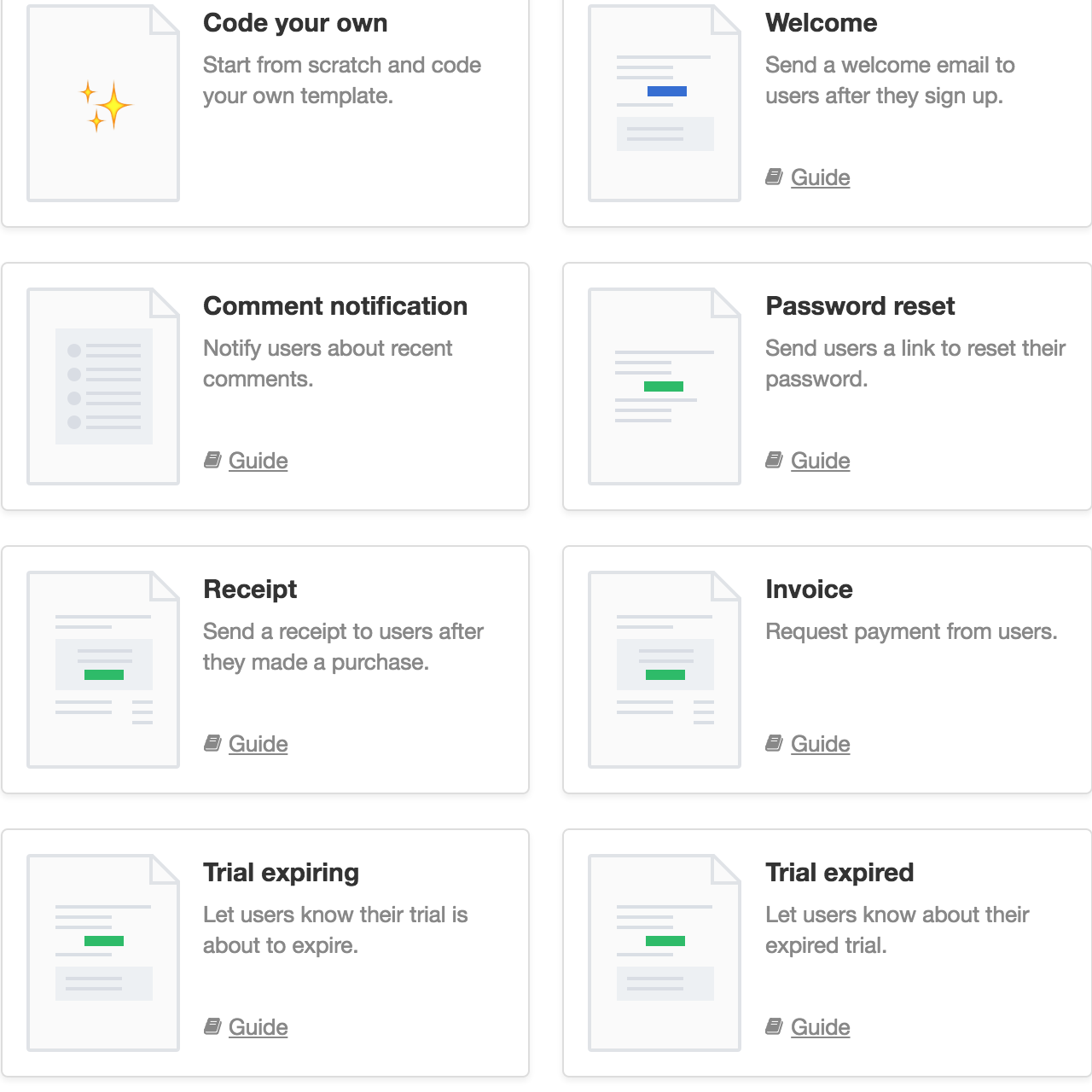Click the sparkle Code your own template icon
The image size is (1092, 1092).
104,105
